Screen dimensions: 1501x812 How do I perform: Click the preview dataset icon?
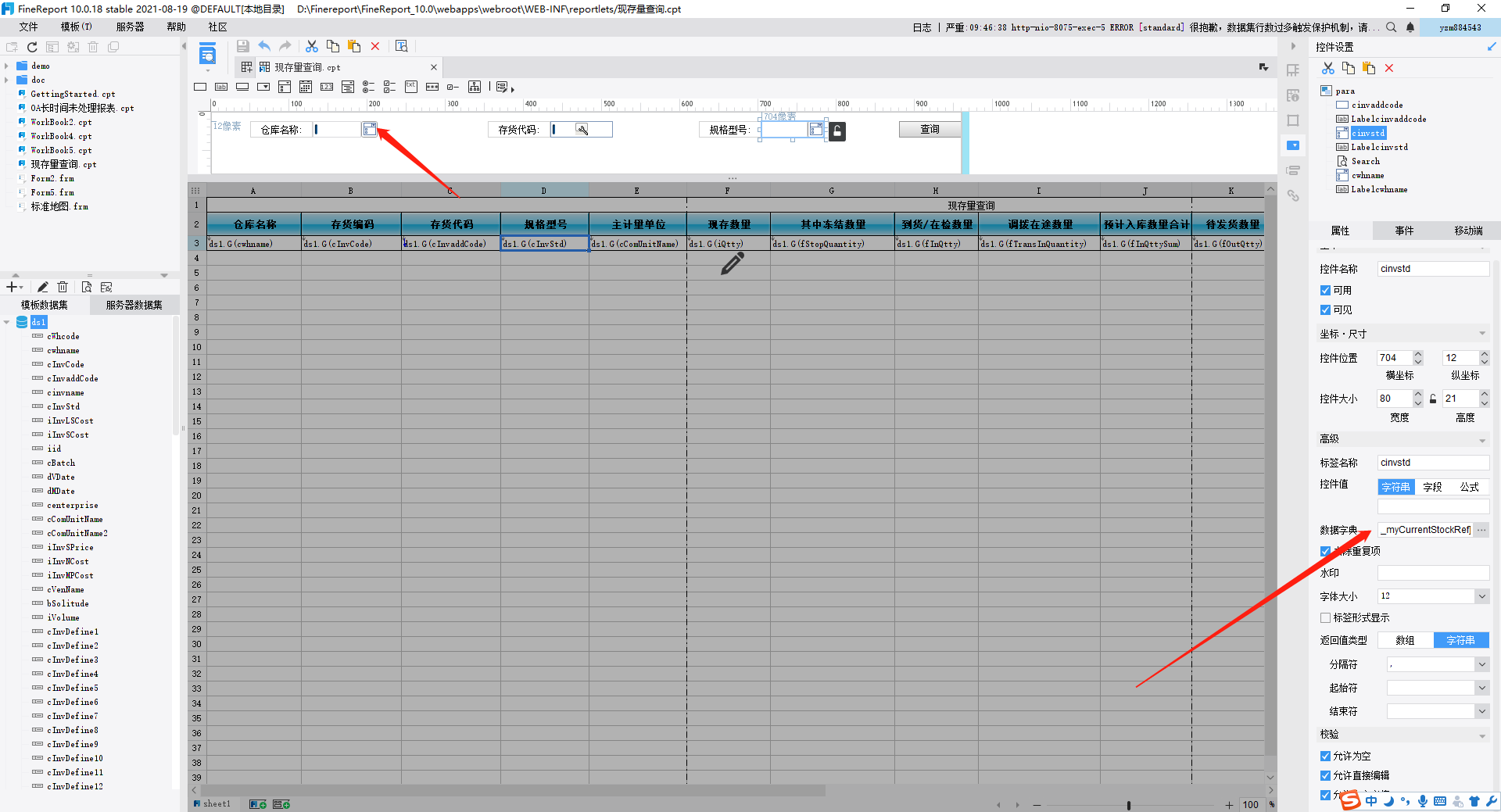tap(86, 287)
